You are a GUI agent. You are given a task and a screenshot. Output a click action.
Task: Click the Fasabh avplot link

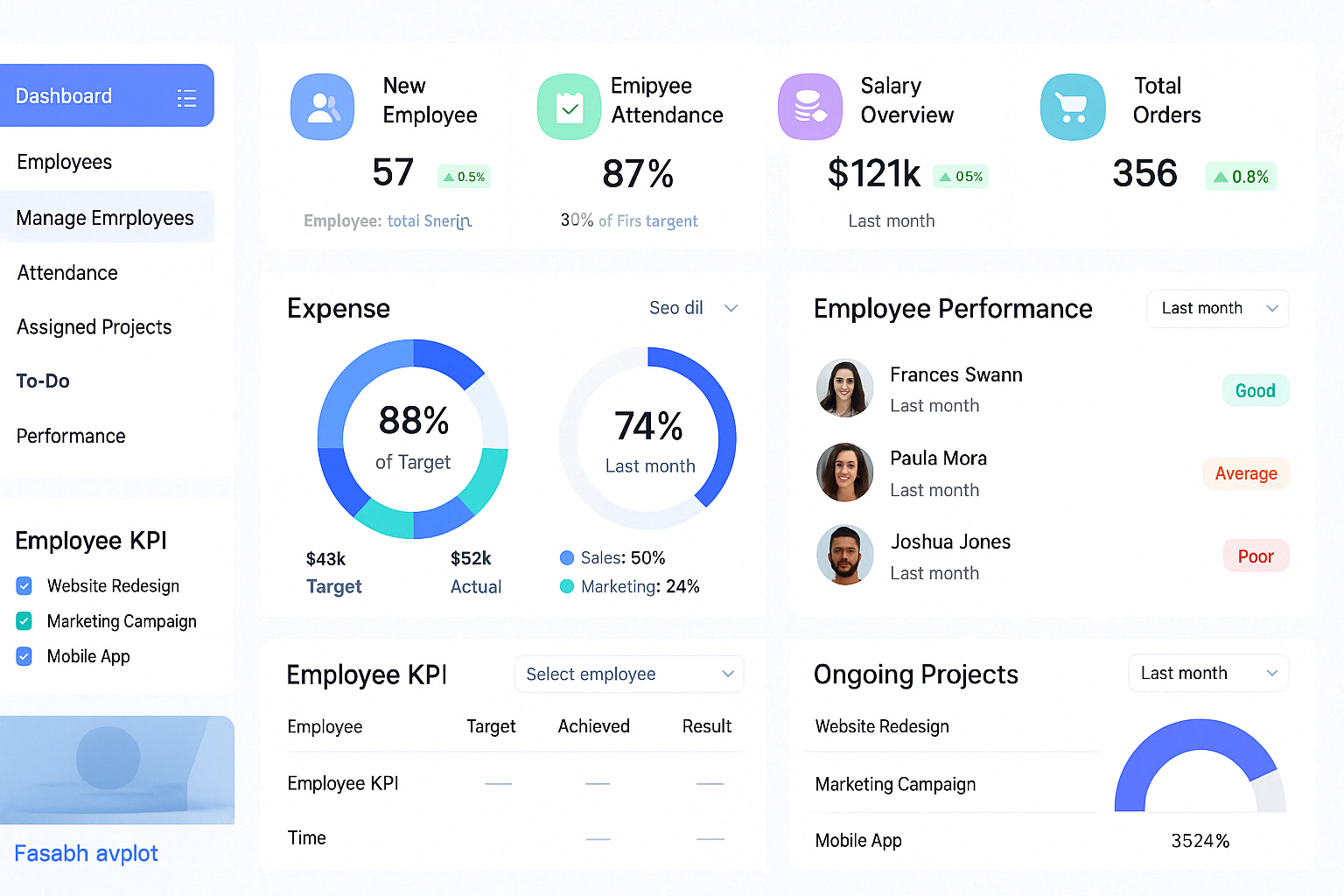coord(86,853)
